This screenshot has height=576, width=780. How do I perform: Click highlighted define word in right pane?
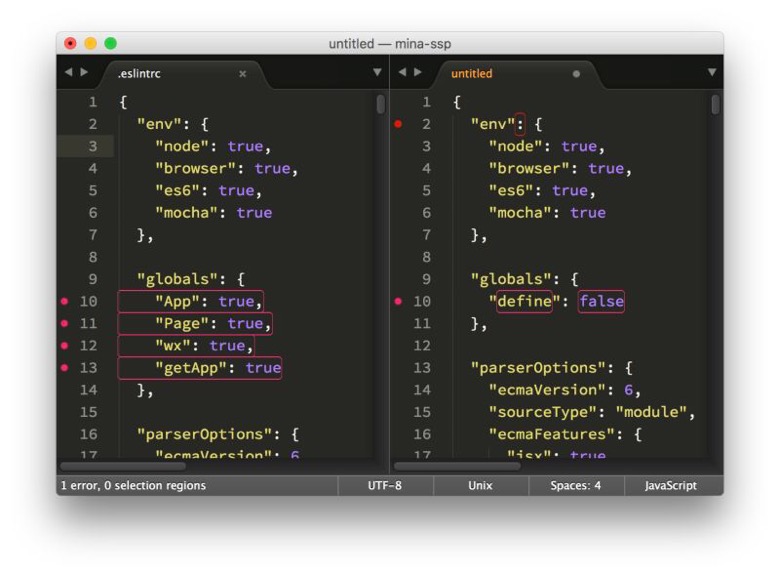coord(524,301)
